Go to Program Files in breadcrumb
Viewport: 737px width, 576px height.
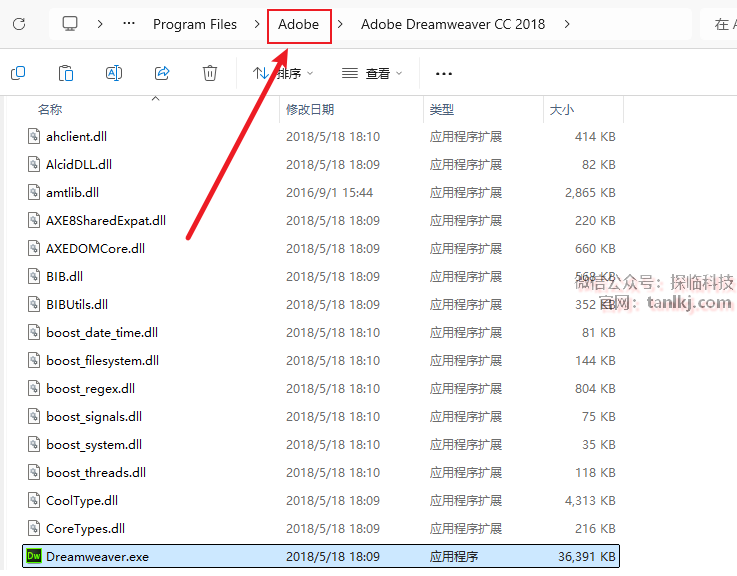coord(195,24)
